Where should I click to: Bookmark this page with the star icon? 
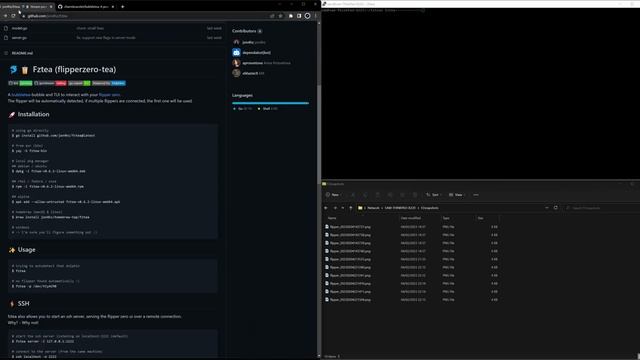click(280, 16)
